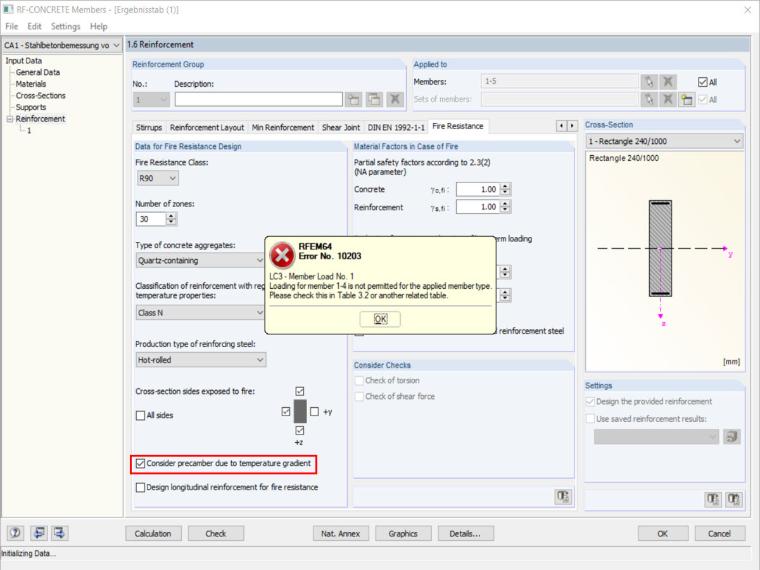Create new set of members icon
The image size is (760, 570).
coord(687,100)
